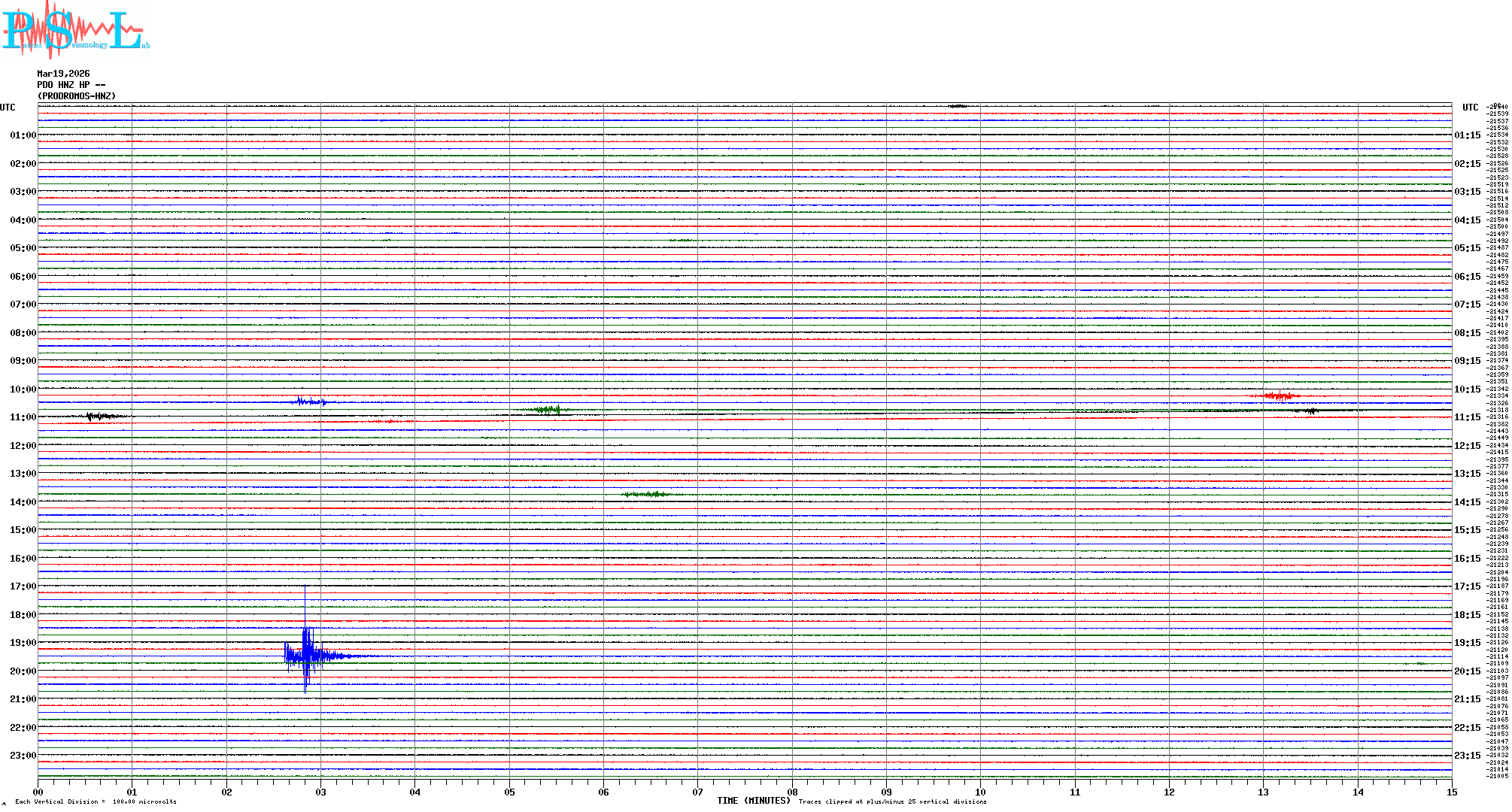Image resolution: width=1512 pixels, height=812 pixels.
Task: Click the 10:00 hour label on left axis
Action: pyautogui.click(x=23, y=389)
